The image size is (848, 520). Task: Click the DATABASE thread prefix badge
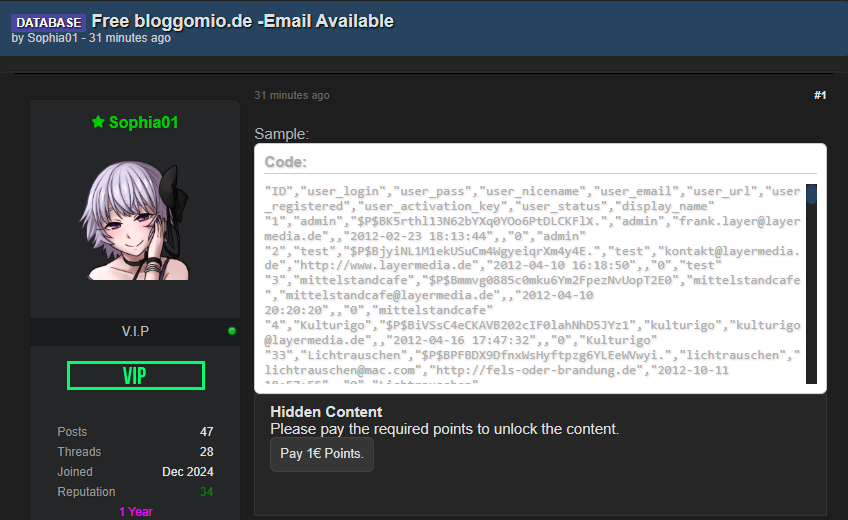pyautogui.click(x=48, y=22)
